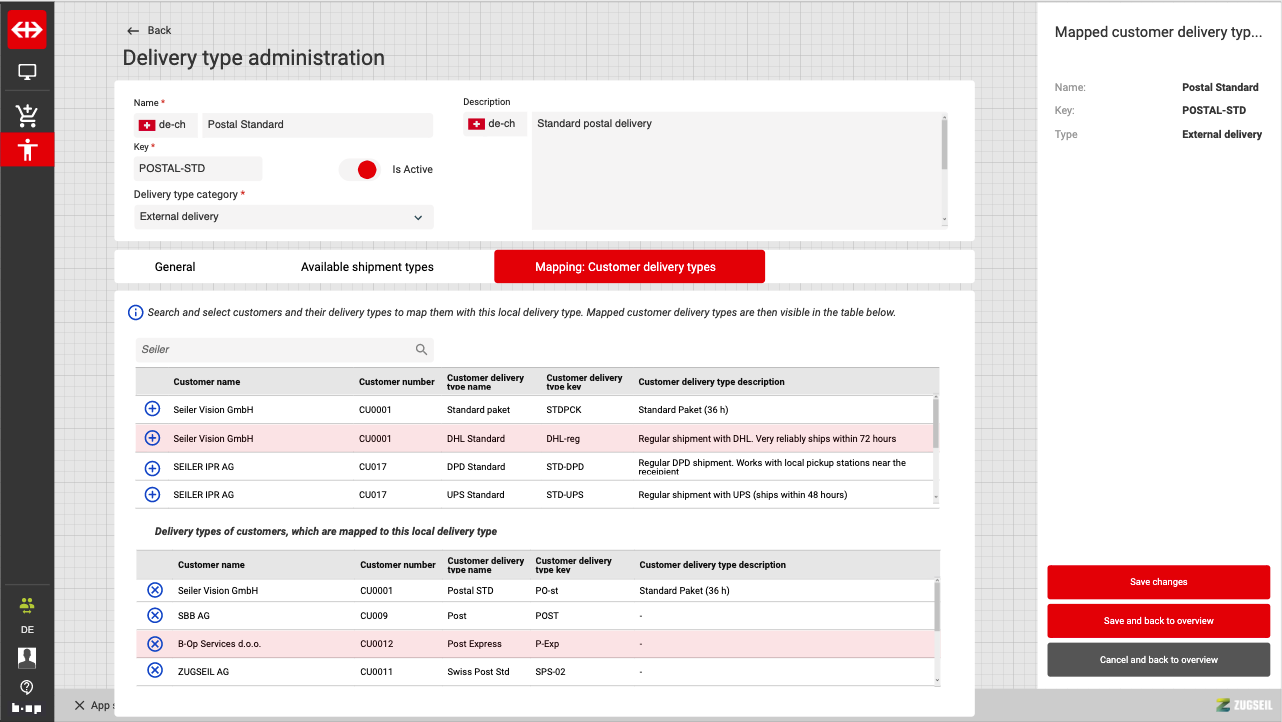The image size is (1282, 722).
Task: Click Cancel and back to overview
Action: [1158, 660]
